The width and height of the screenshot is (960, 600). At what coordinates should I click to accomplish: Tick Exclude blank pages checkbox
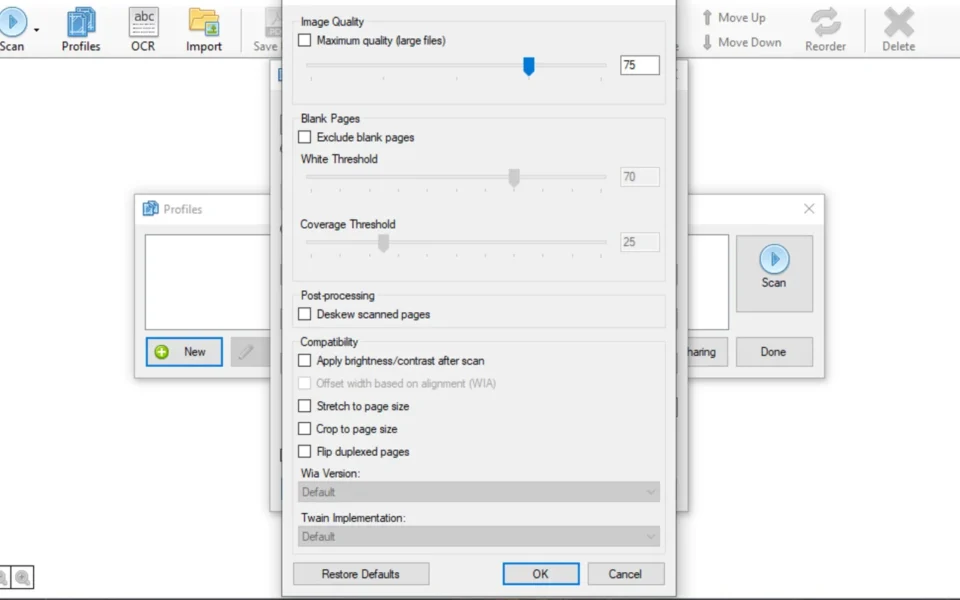[304, 137]
